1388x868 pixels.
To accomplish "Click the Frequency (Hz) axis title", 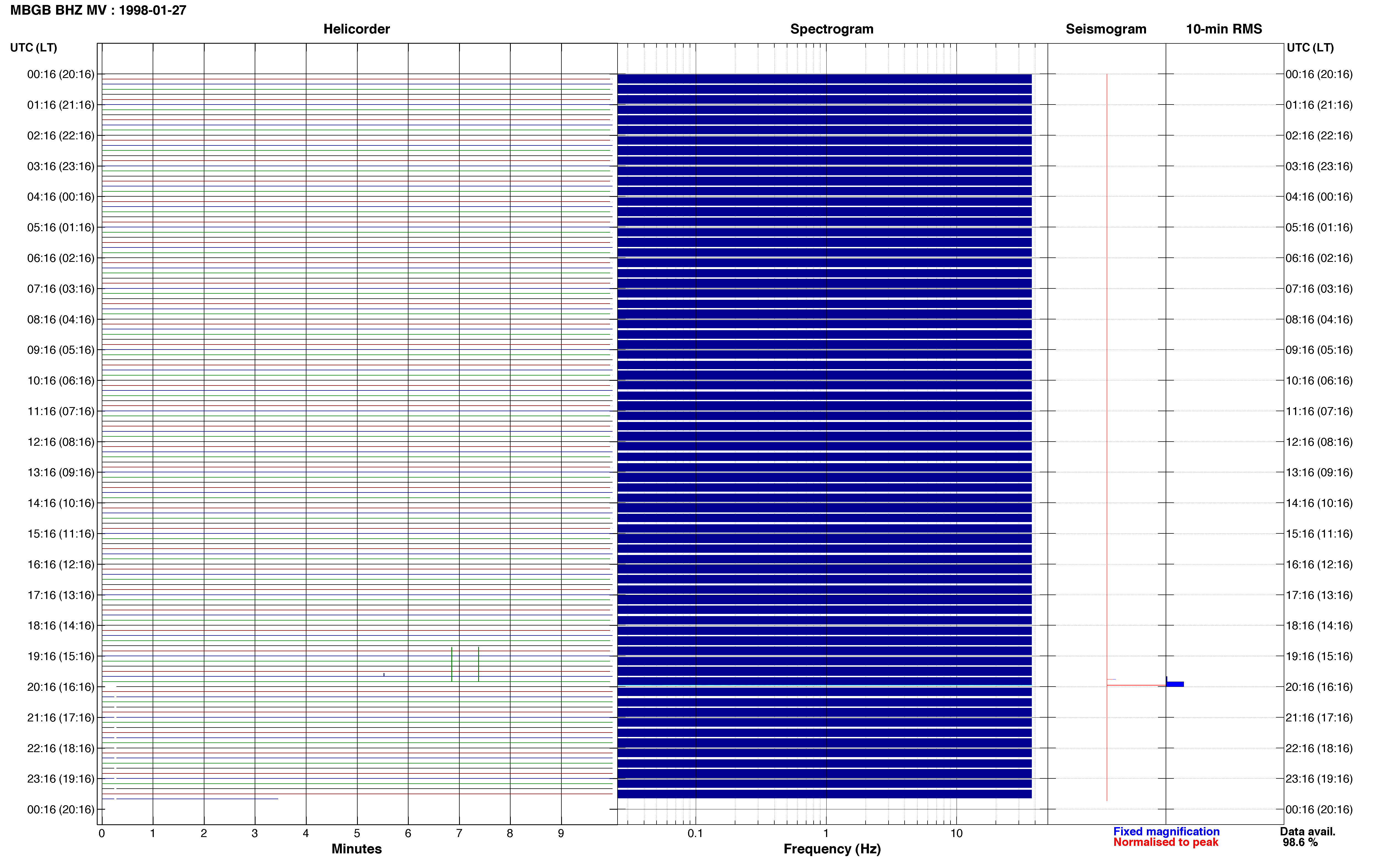I will [x=832, y=849].
